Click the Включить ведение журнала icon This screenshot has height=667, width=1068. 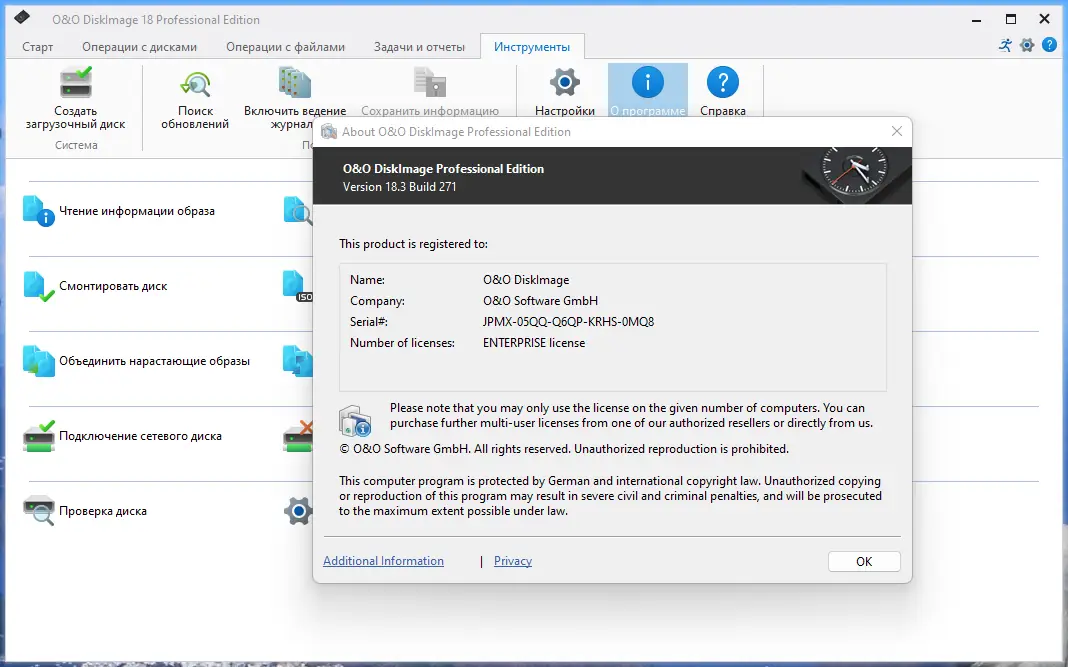(x=294, y=83)
